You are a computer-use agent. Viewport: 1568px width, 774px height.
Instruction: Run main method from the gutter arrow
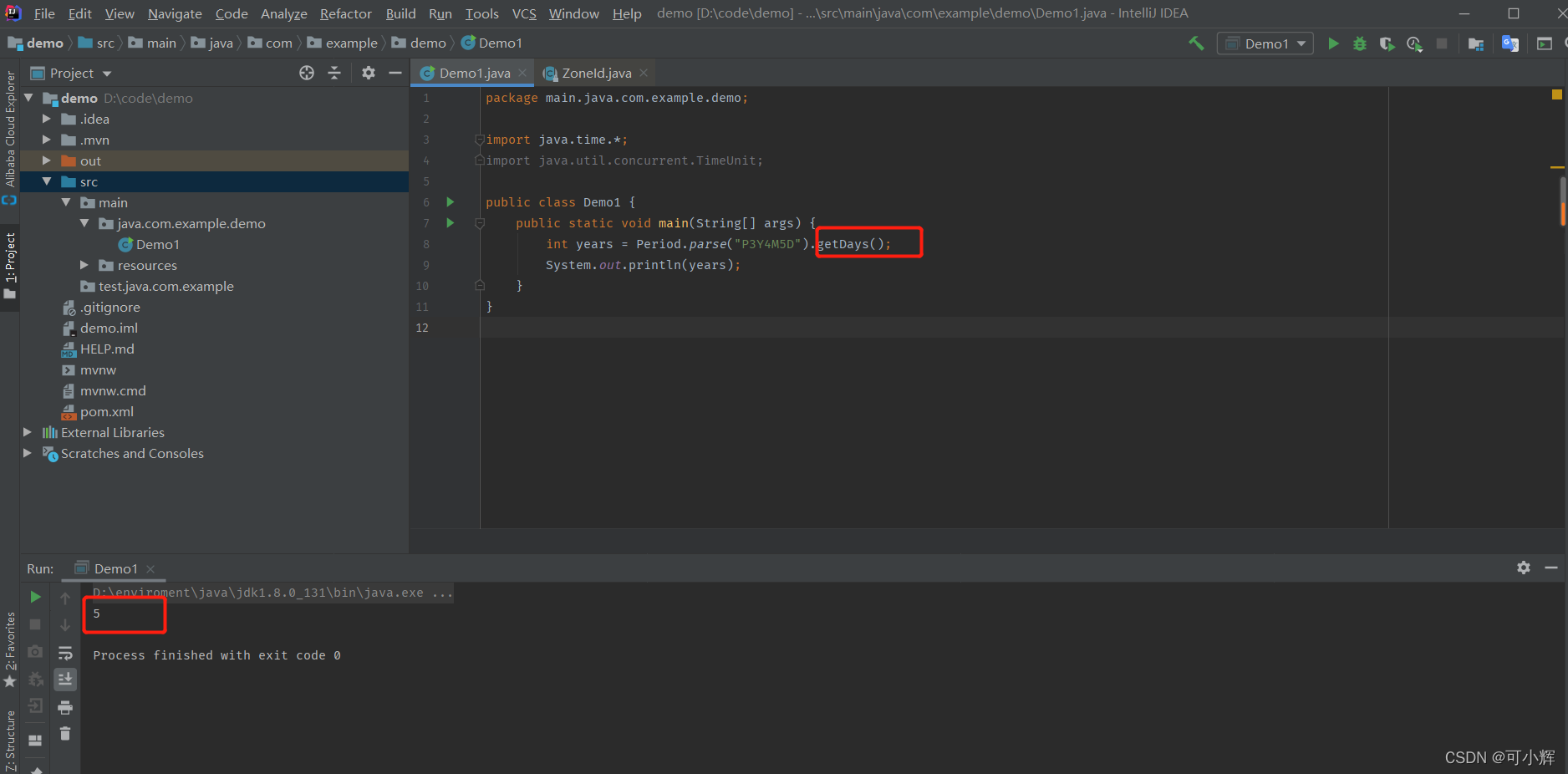pyautogui.click(x=449, y=223)
